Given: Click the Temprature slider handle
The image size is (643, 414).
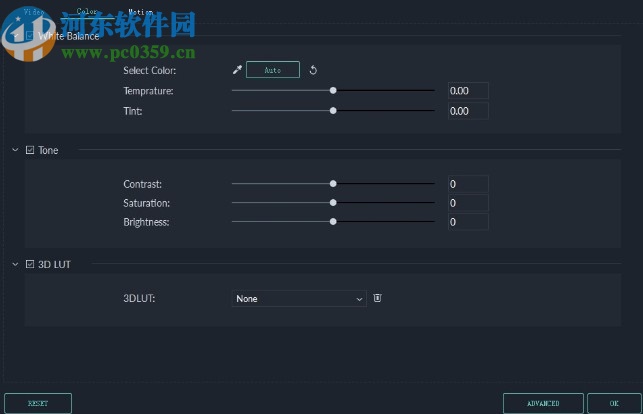Looking at the screenshot, I should coord(333,90).
